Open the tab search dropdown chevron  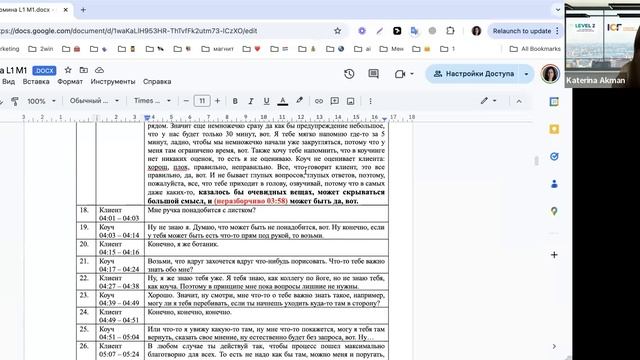(558, 10)
